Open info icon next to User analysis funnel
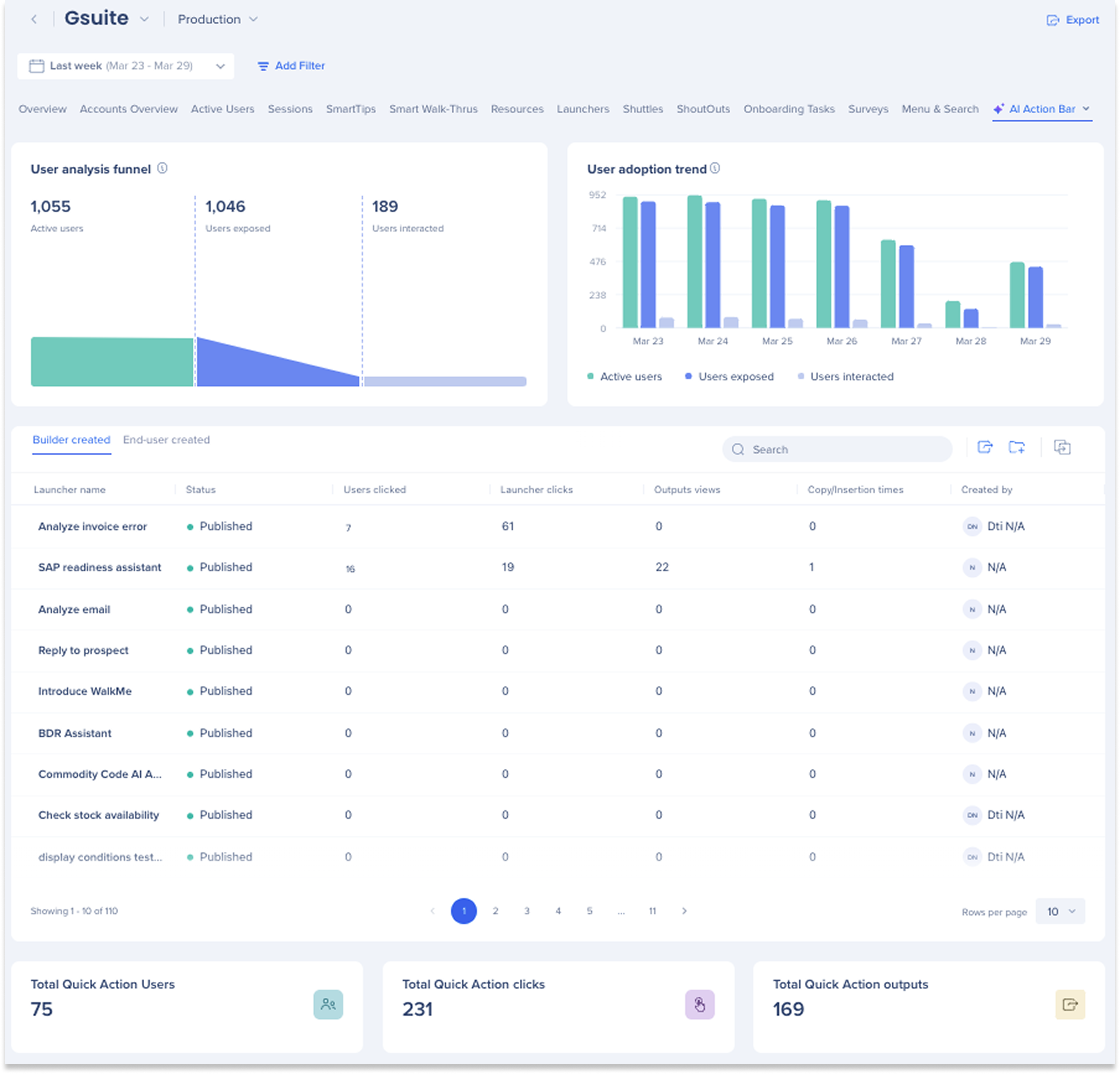Screen dimensions: 1120x1074 tap(162, 168)
